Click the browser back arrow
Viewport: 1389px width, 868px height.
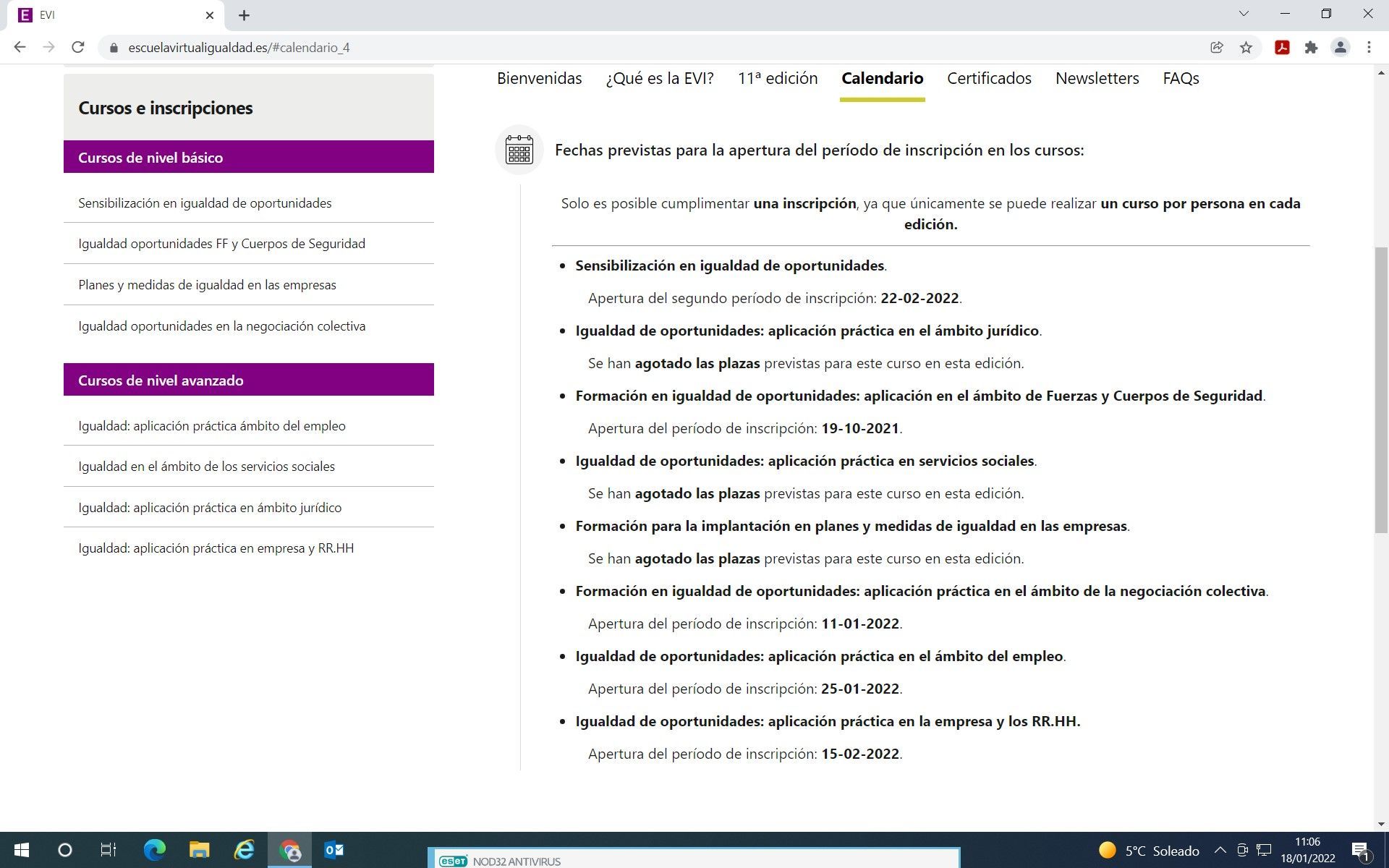point(20,48)
